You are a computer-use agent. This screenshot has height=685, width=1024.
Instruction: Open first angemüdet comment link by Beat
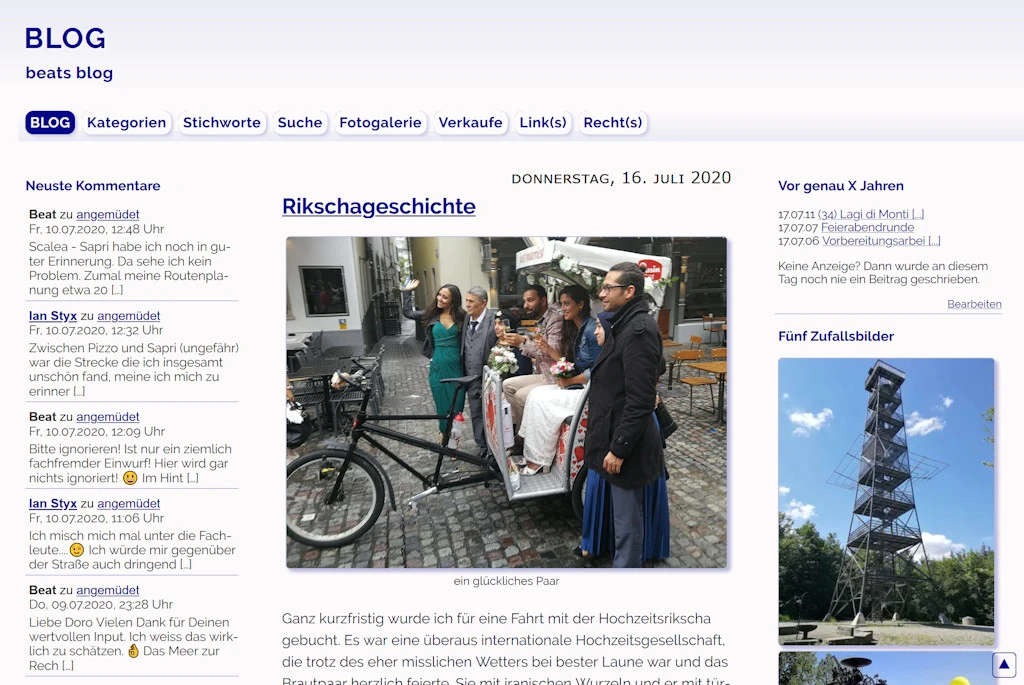108,215
